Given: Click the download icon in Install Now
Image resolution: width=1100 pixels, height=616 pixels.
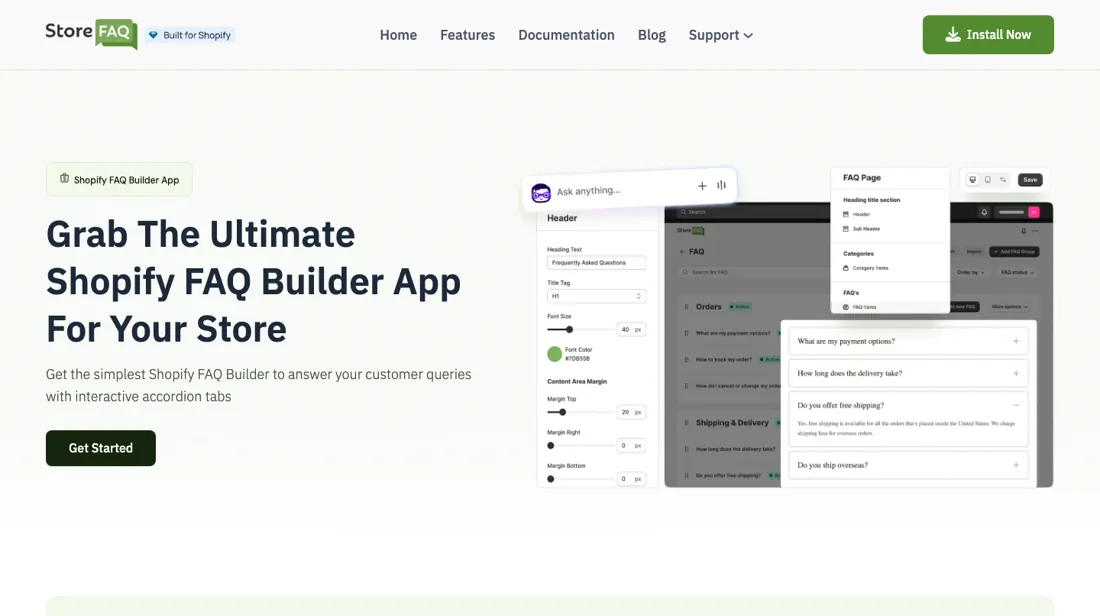Looking at the screenshot, I should [953, 35].
